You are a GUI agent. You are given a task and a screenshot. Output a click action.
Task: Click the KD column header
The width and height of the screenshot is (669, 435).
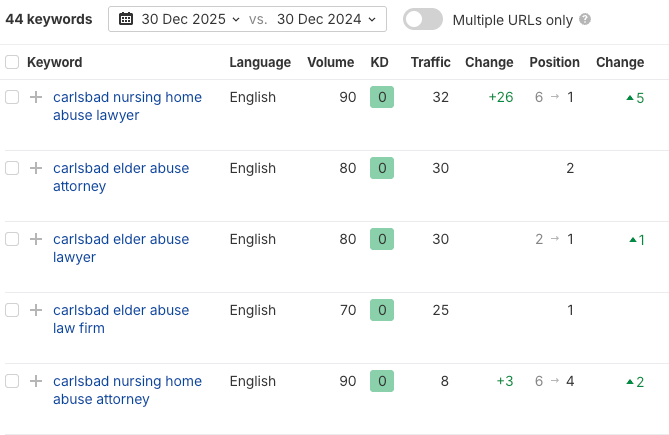(379, 62)
